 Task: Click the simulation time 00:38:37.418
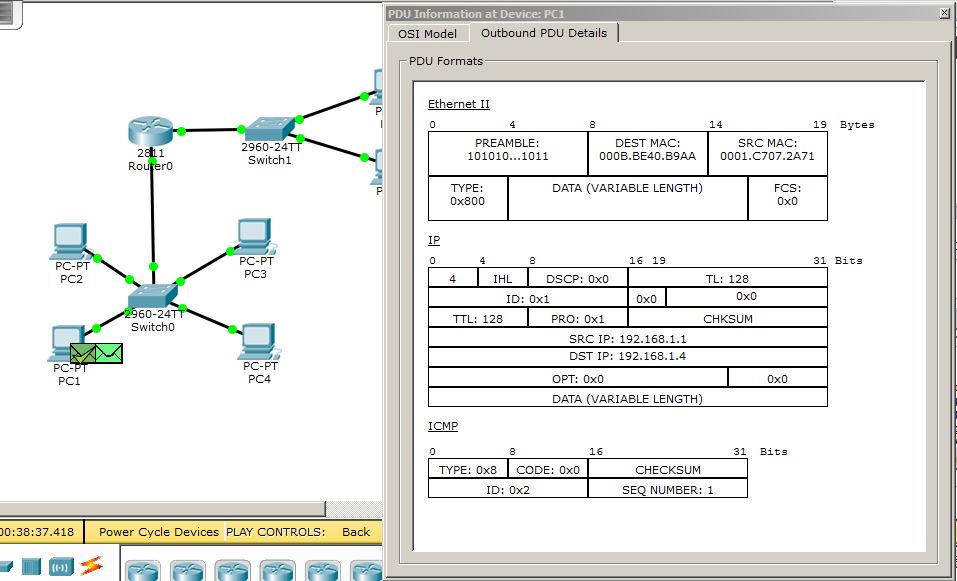point(38,532)
